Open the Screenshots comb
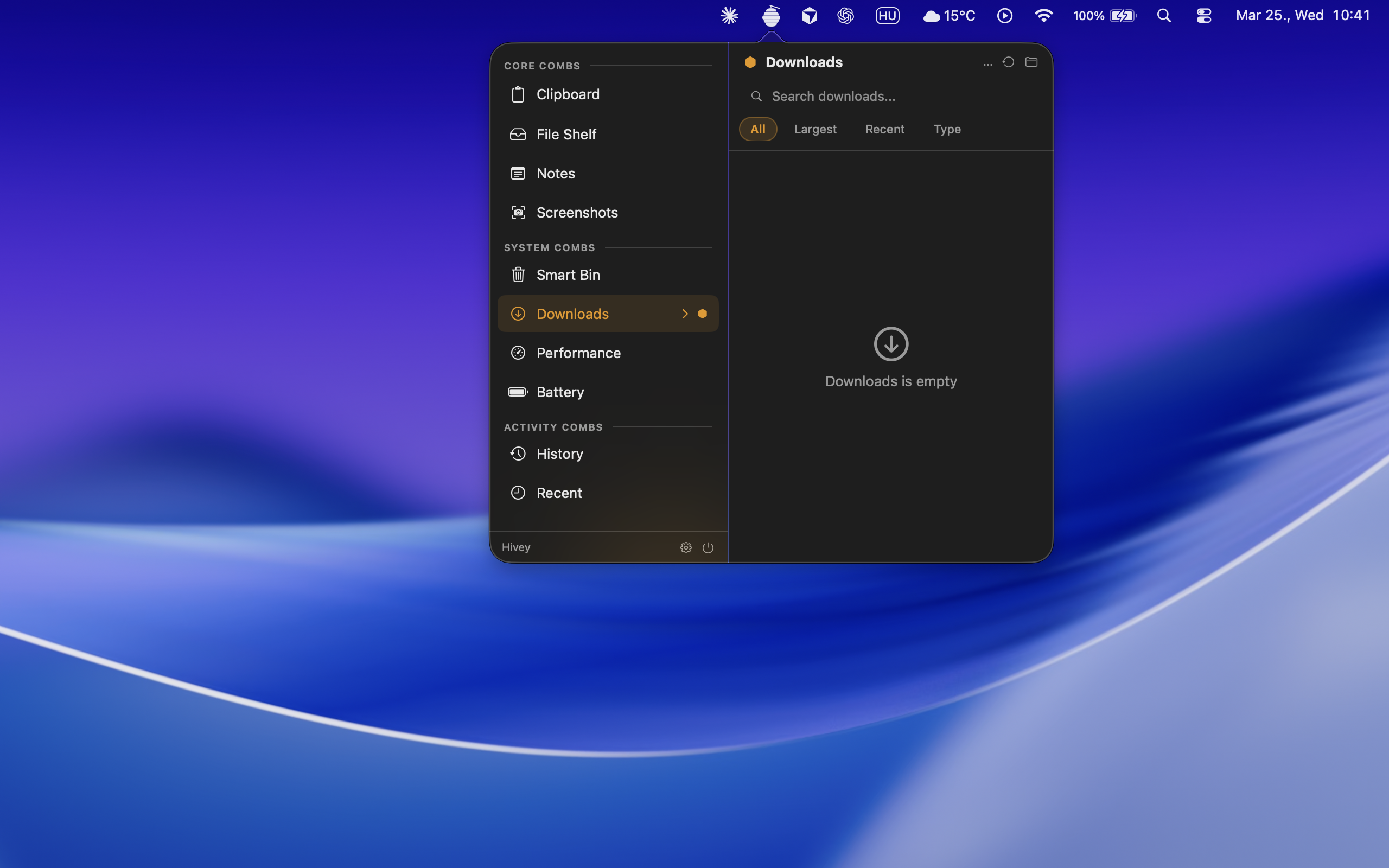Image resolution: width=1389 pixels, height=868 pixels. (576, 213)
